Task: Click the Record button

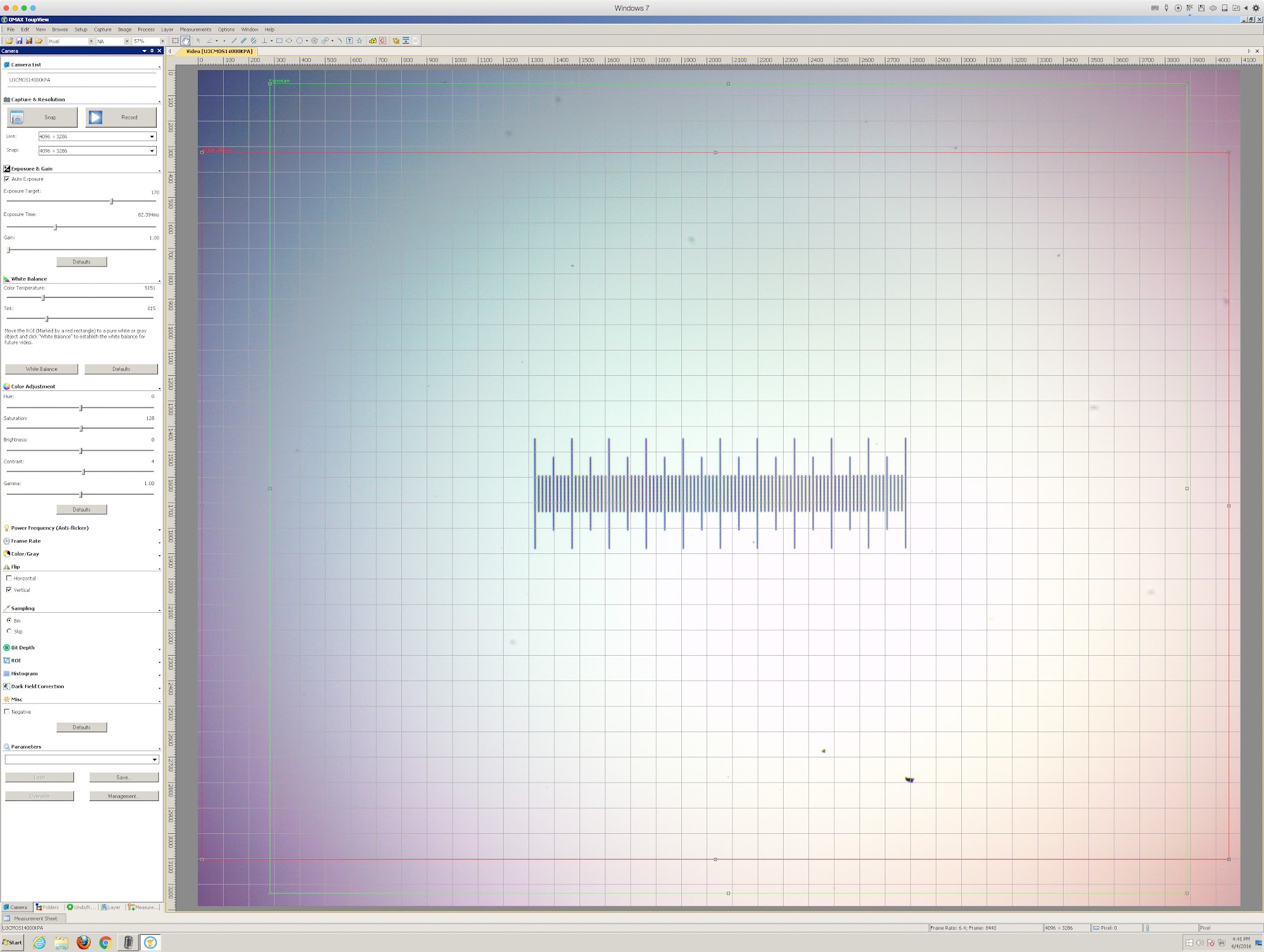Action: pos(121,117)
